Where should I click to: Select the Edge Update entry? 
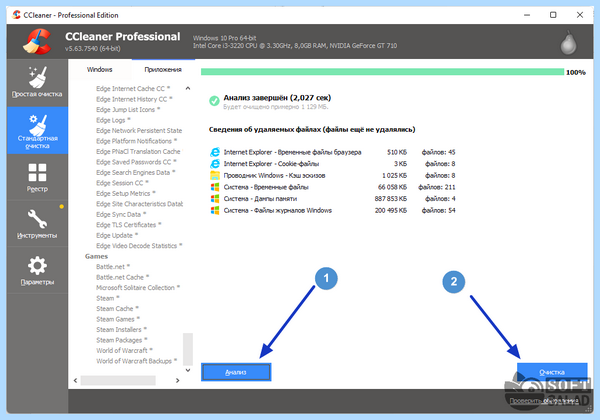click(117, 235)
